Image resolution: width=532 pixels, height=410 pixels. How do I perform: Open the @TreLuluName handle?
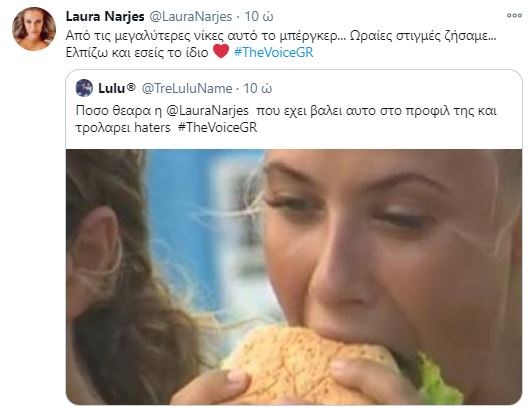[x=187, y=88]
